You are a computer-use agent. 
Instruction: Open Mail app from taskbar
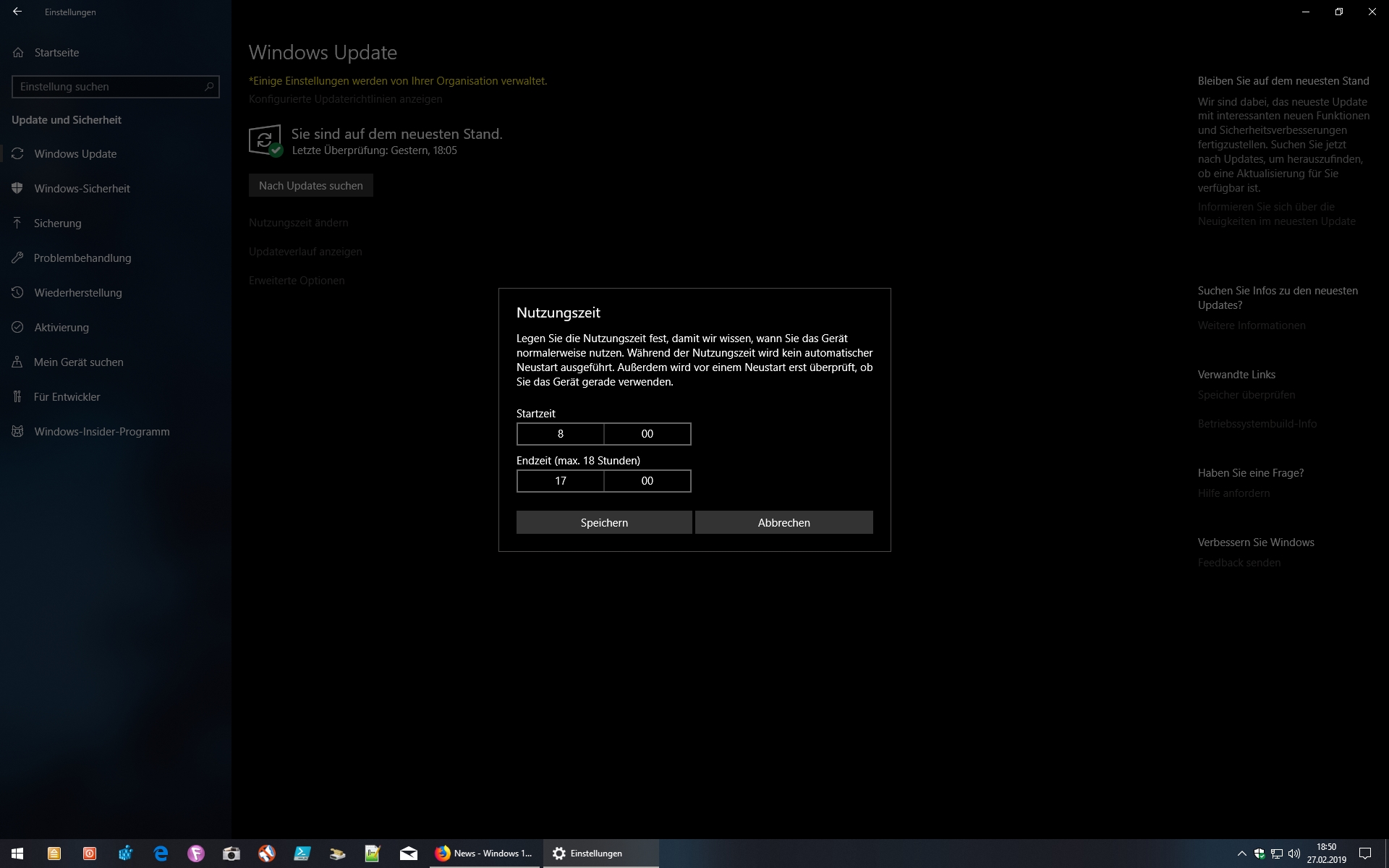click(x=409, y=854)
